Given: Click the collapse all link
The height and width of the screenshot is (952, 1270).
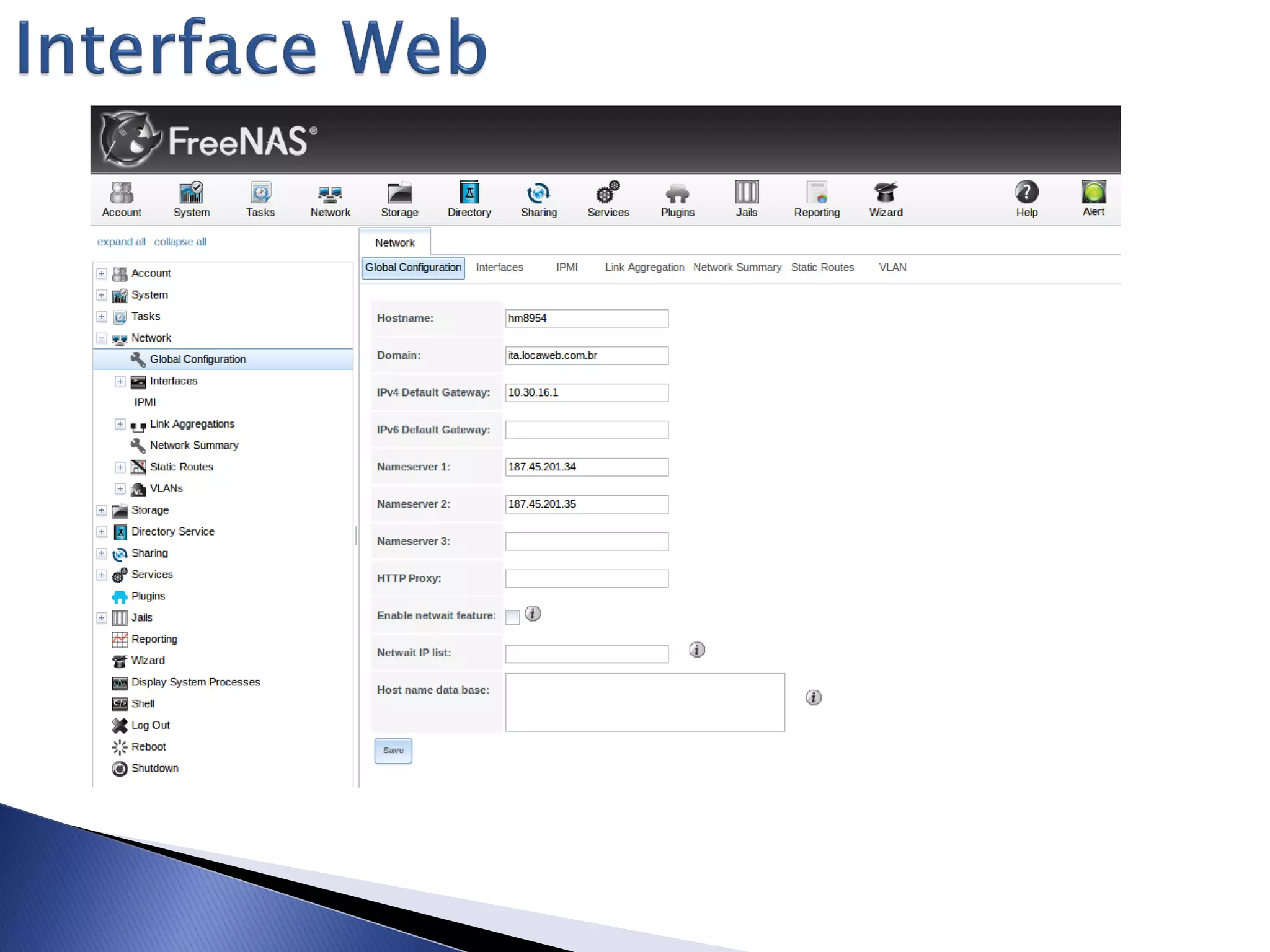Looking at the screenshot, I should (x=180, y=242).
